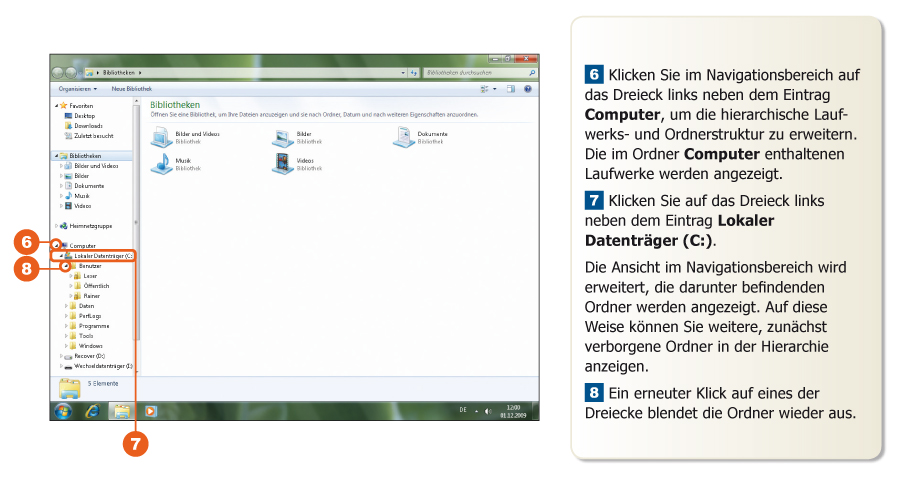Collapse the Computer tree node
Viewport: 900px width, 480px height.
[x=58, y=245]
